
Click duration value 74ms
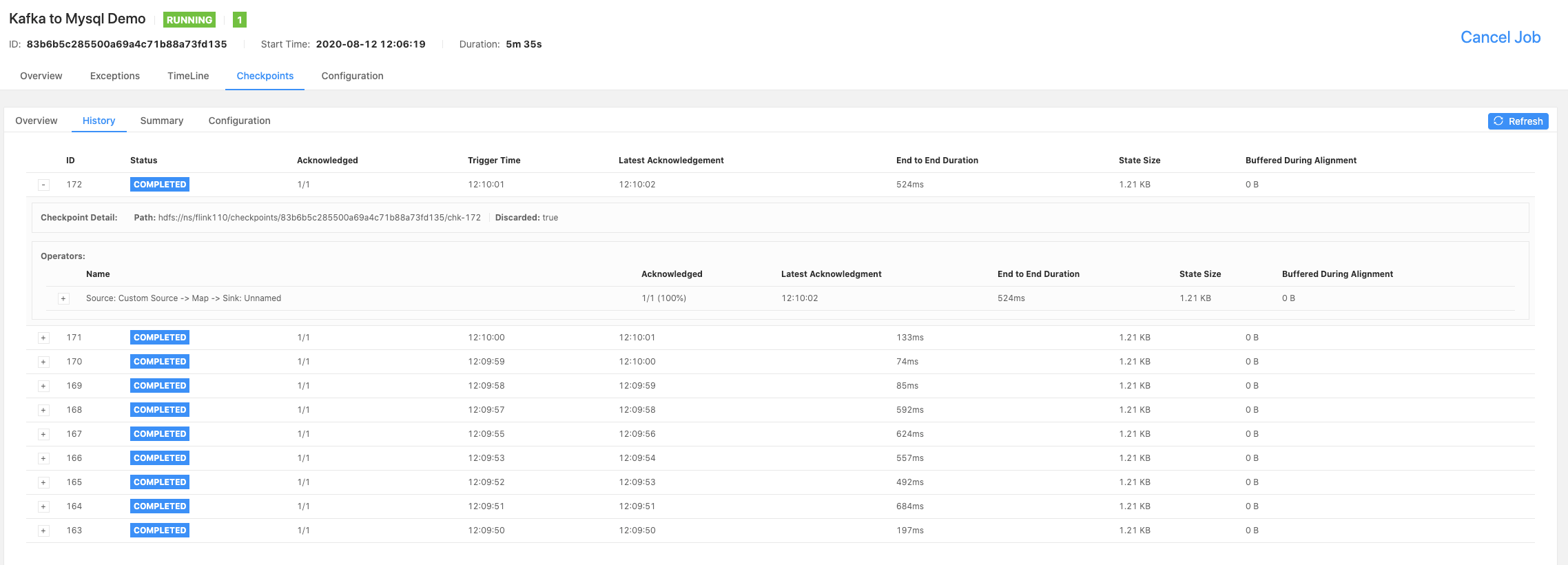tap(907, 362)
